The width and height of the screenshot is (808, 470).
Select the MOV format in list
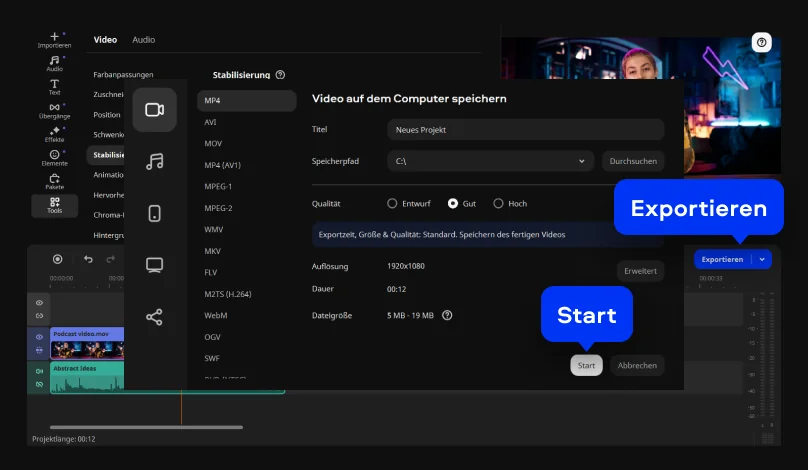pyautogui.click(x=214, y=143)
